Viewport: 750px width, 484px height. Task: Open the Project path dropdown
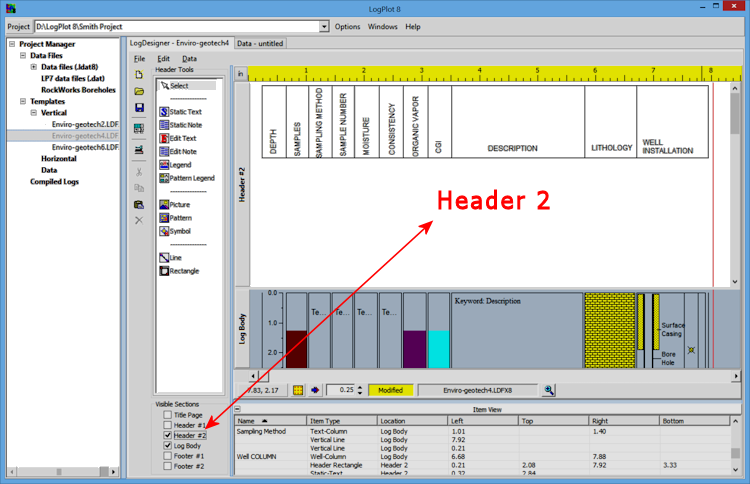(x=324, y=26)
